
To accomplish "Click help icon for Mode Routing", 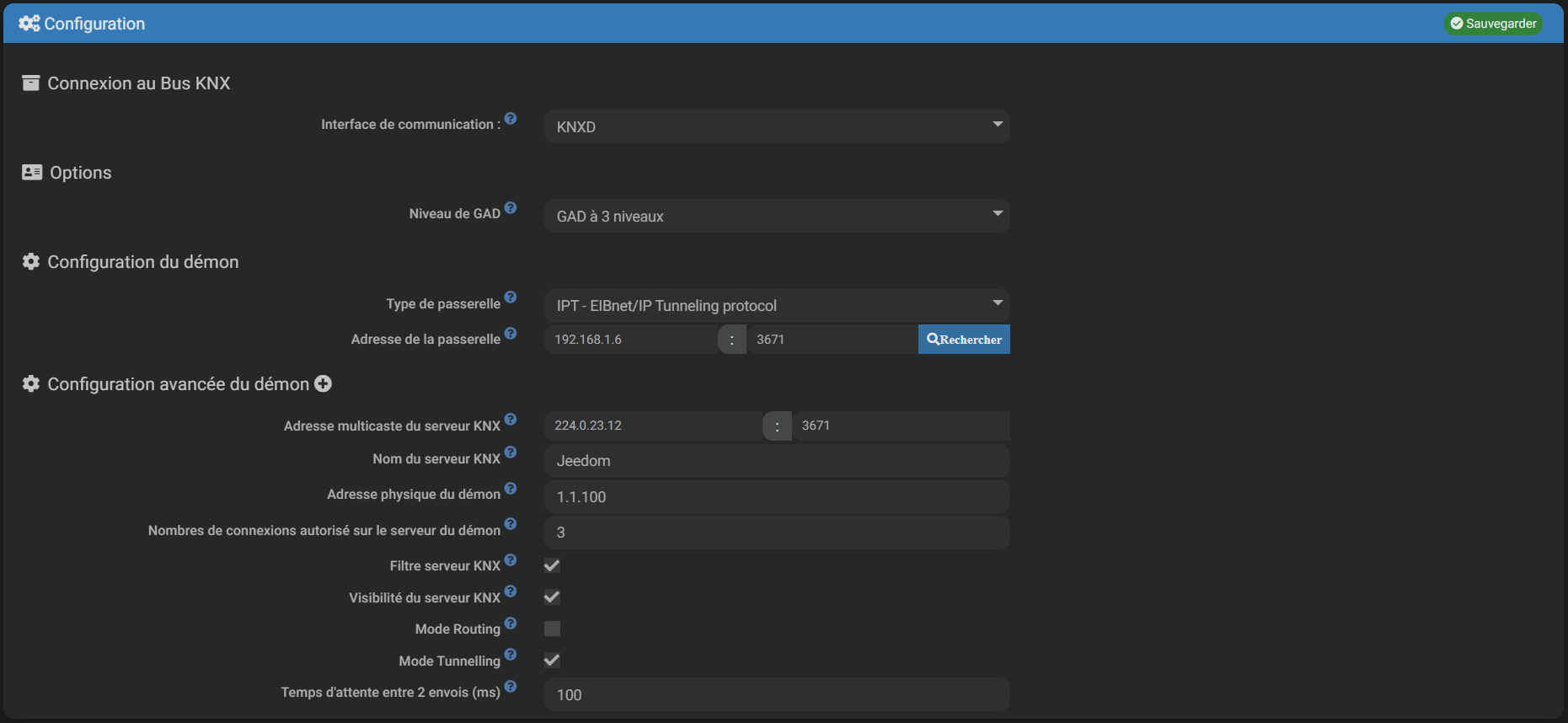I will tap(511, 624).
